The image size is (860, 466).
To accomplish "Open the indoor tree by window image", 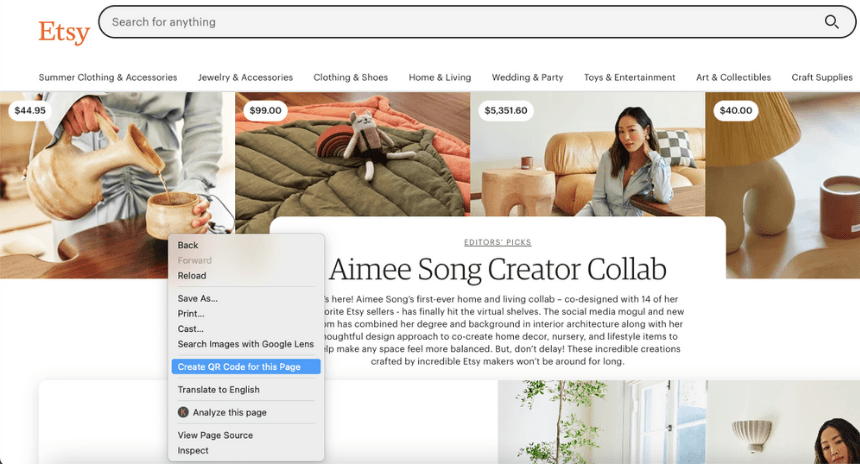I will [602, 422].
